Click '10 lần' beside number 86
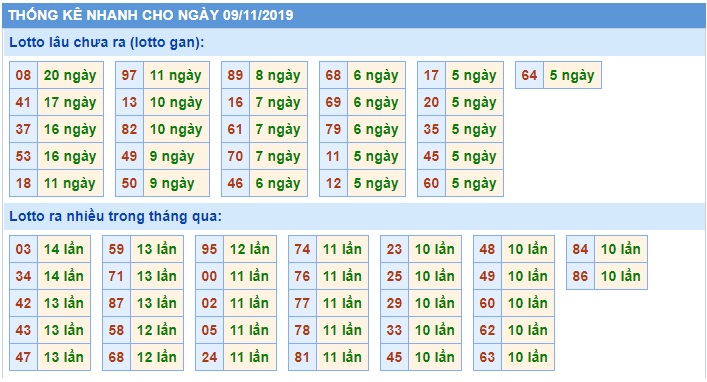 pyautogui.click(x=621, y=276)
